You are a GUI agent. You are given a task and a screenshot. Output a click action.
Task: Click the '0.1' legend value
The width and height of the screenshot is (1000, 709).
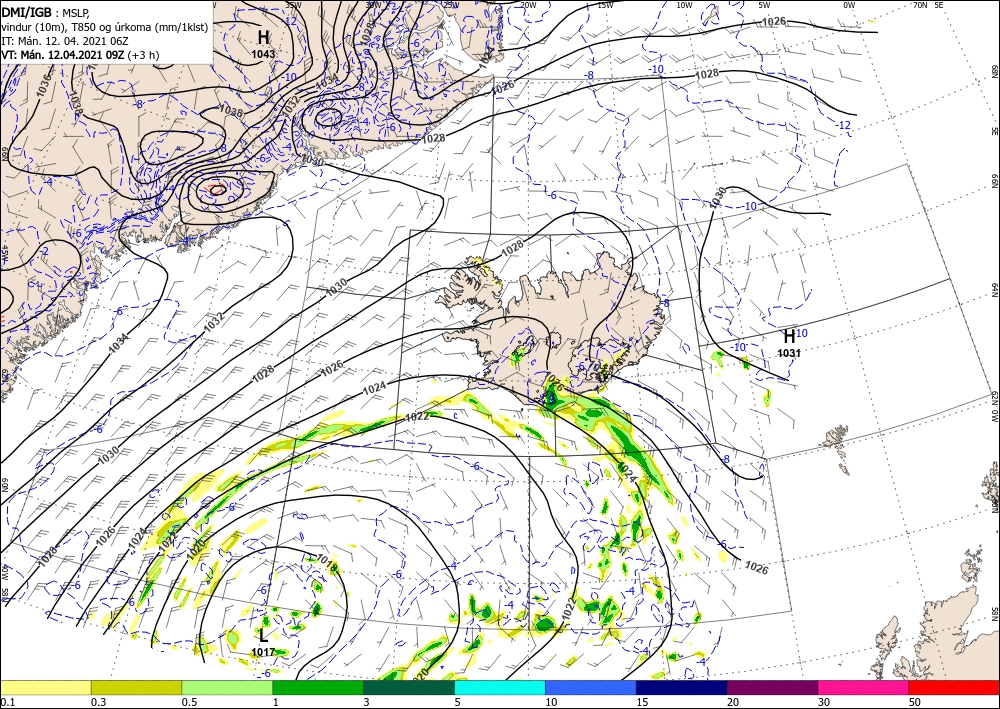[x=6, y=702]
